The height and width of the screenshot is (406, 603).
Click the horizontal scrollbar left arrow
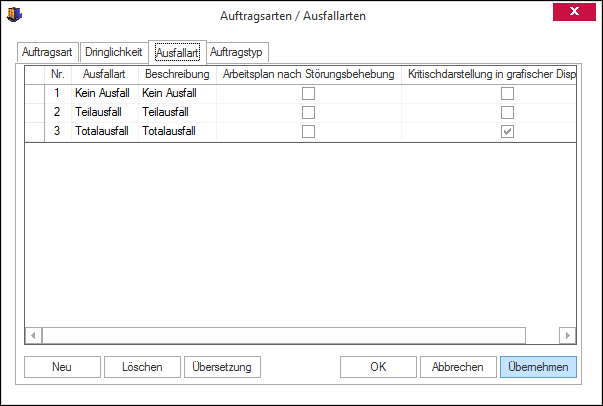[33, 335]
